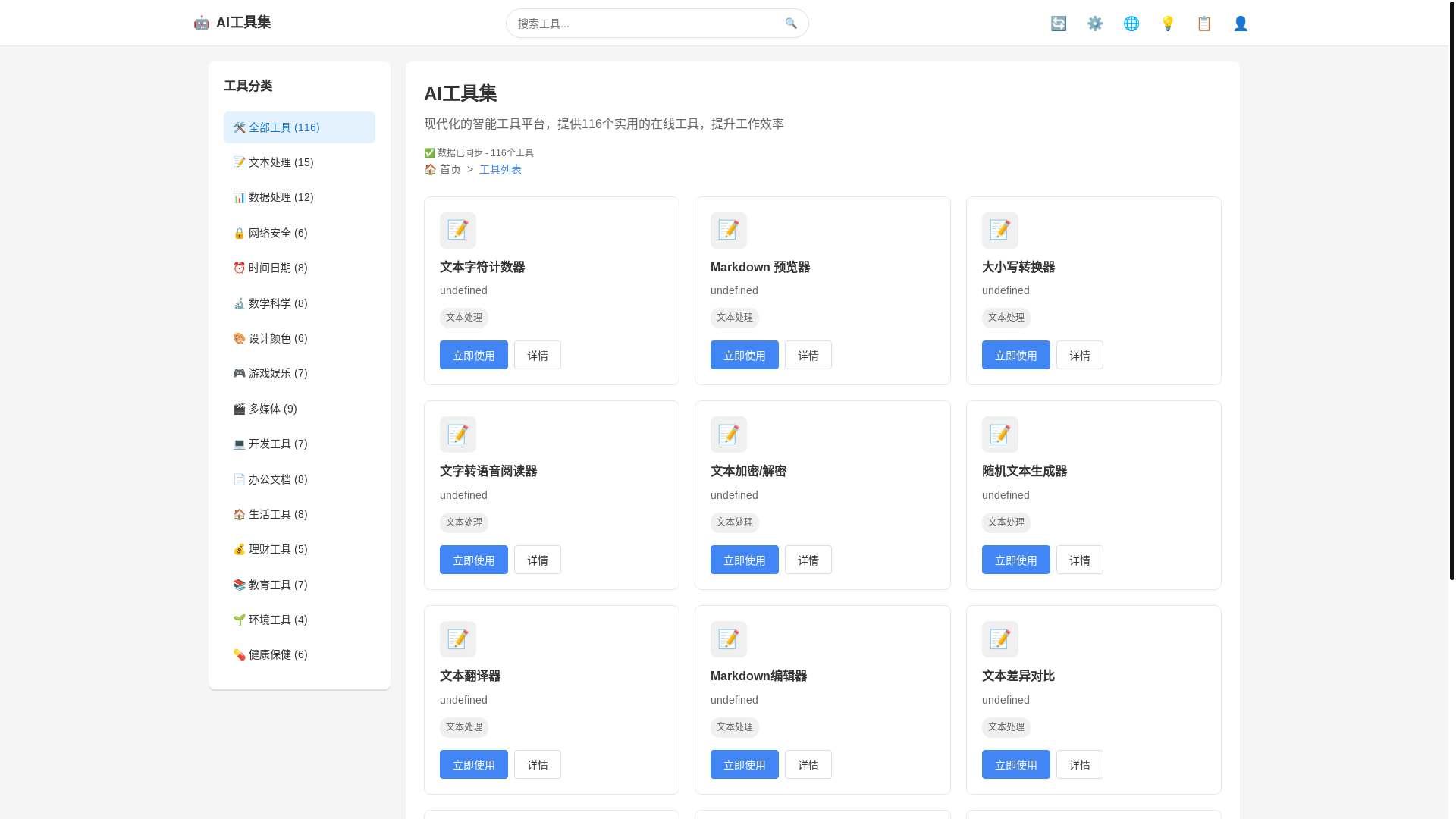Click the icon on 文本差异对比 card
1456x819 pixels.
click(x=1000, y=639)
